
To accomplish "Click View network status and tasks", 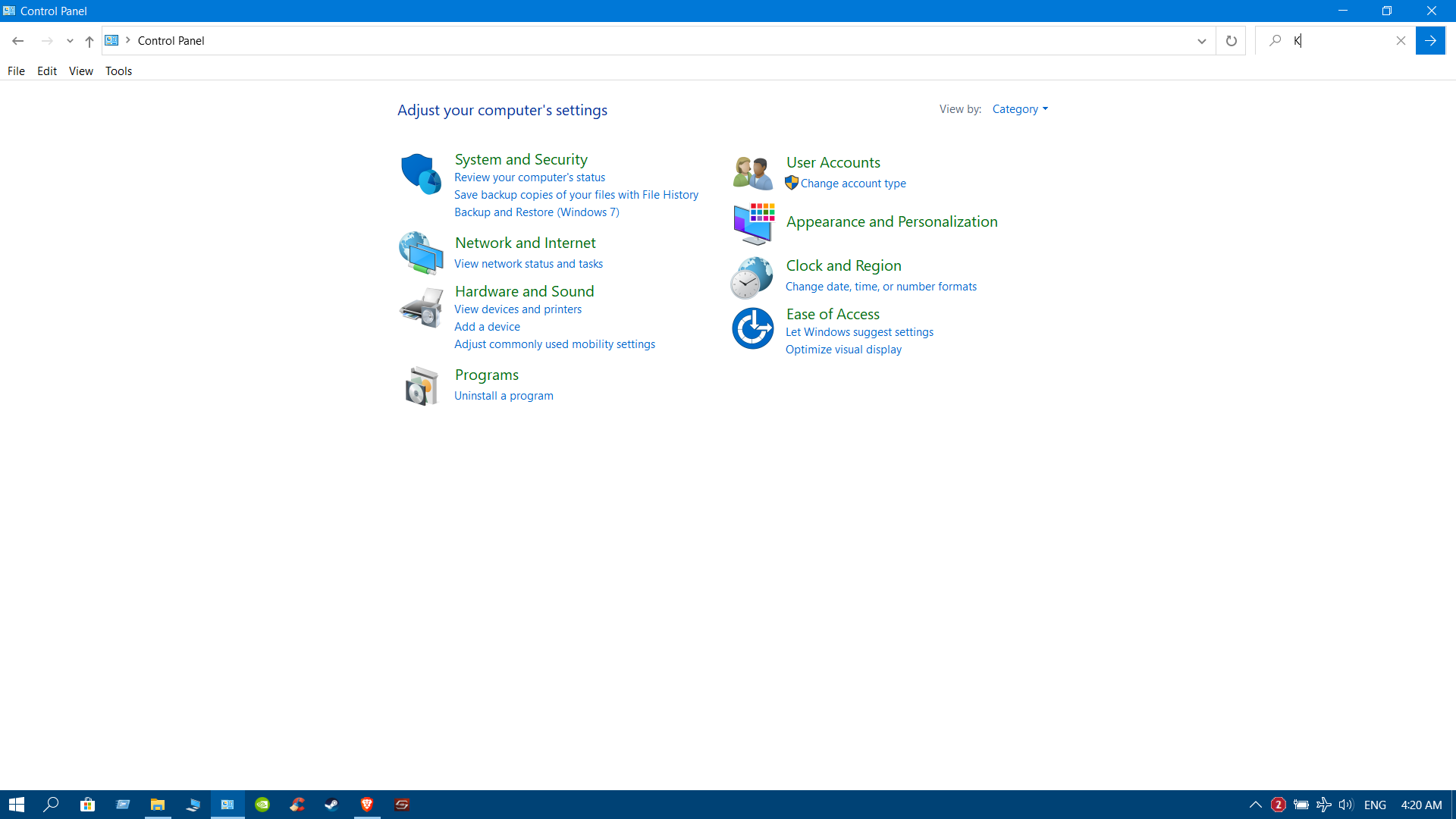I will [x=529, y=263].
